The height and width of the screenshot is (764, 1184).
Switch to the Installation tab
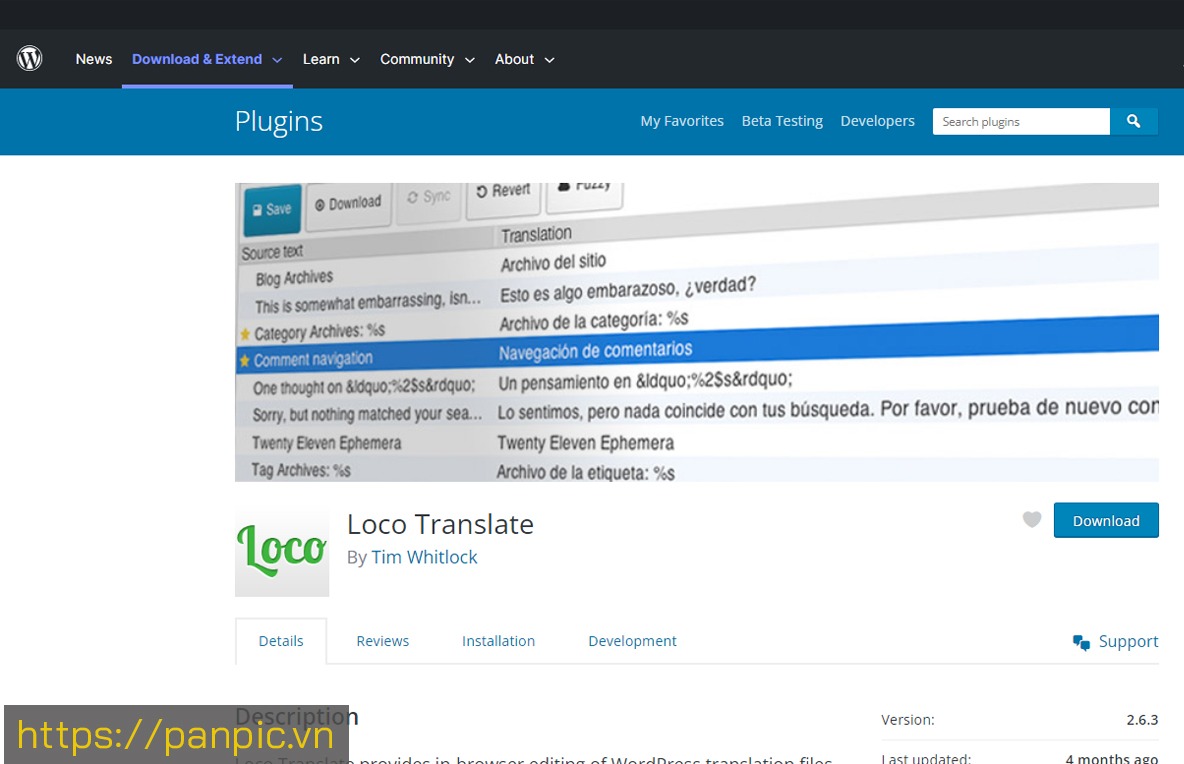498,641
